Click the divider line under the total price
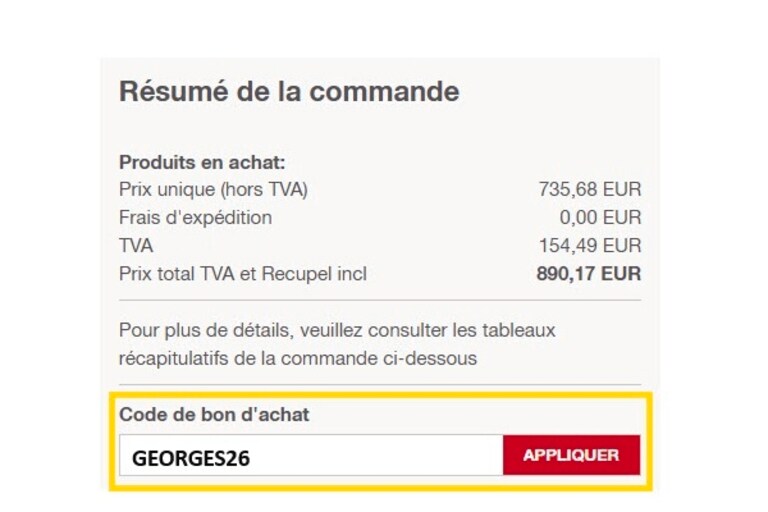 (x=380, y=300)
